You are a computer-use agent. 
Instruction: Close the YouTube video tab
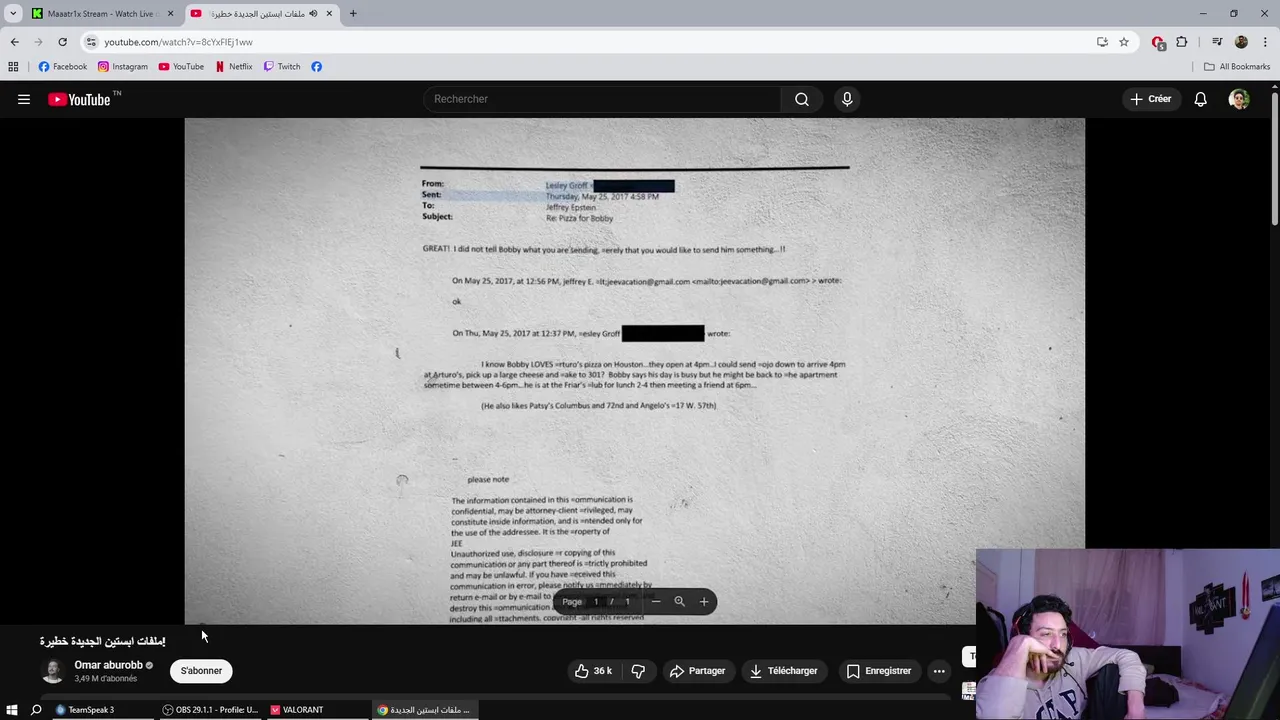[329, 14]
